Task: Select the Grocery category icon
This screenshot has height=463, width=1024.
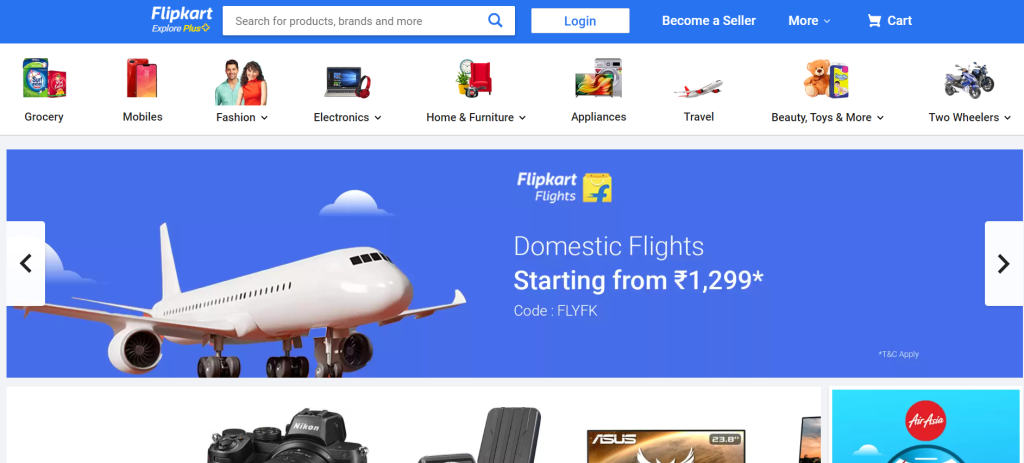Action: point(44,78)
